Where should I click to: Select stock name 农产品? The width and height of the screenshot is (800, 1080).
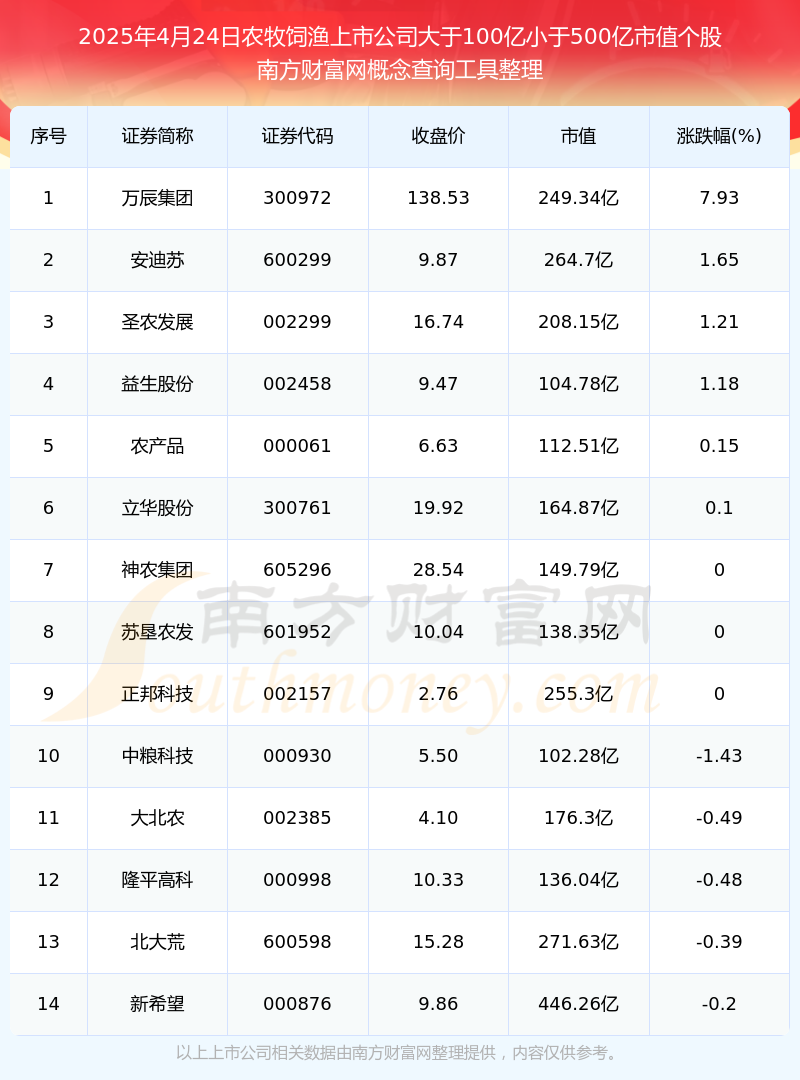pyautogui.click(x=157, y=446)
